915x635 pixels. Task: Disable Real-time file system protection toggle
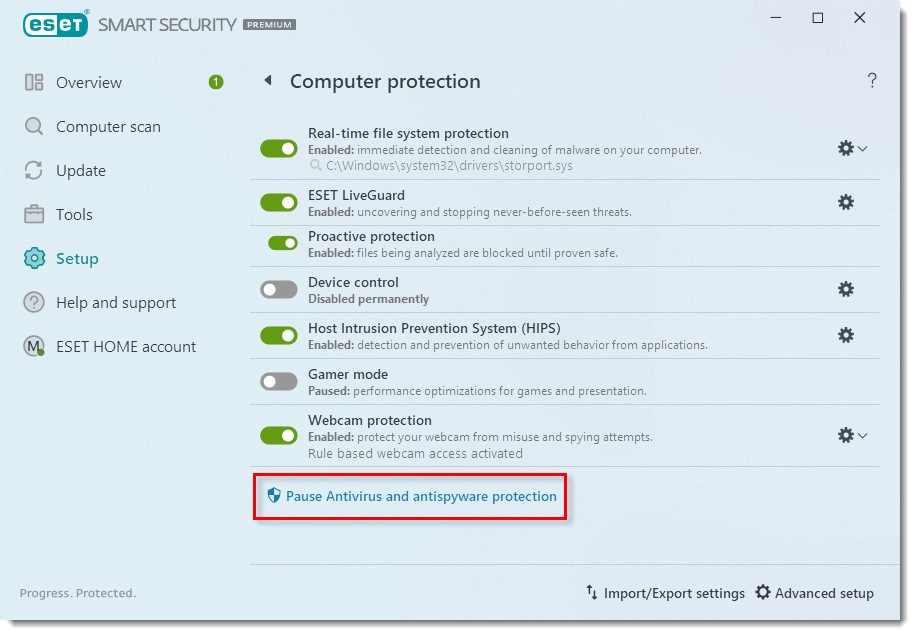pyautogui.click(x=279, y=148)
